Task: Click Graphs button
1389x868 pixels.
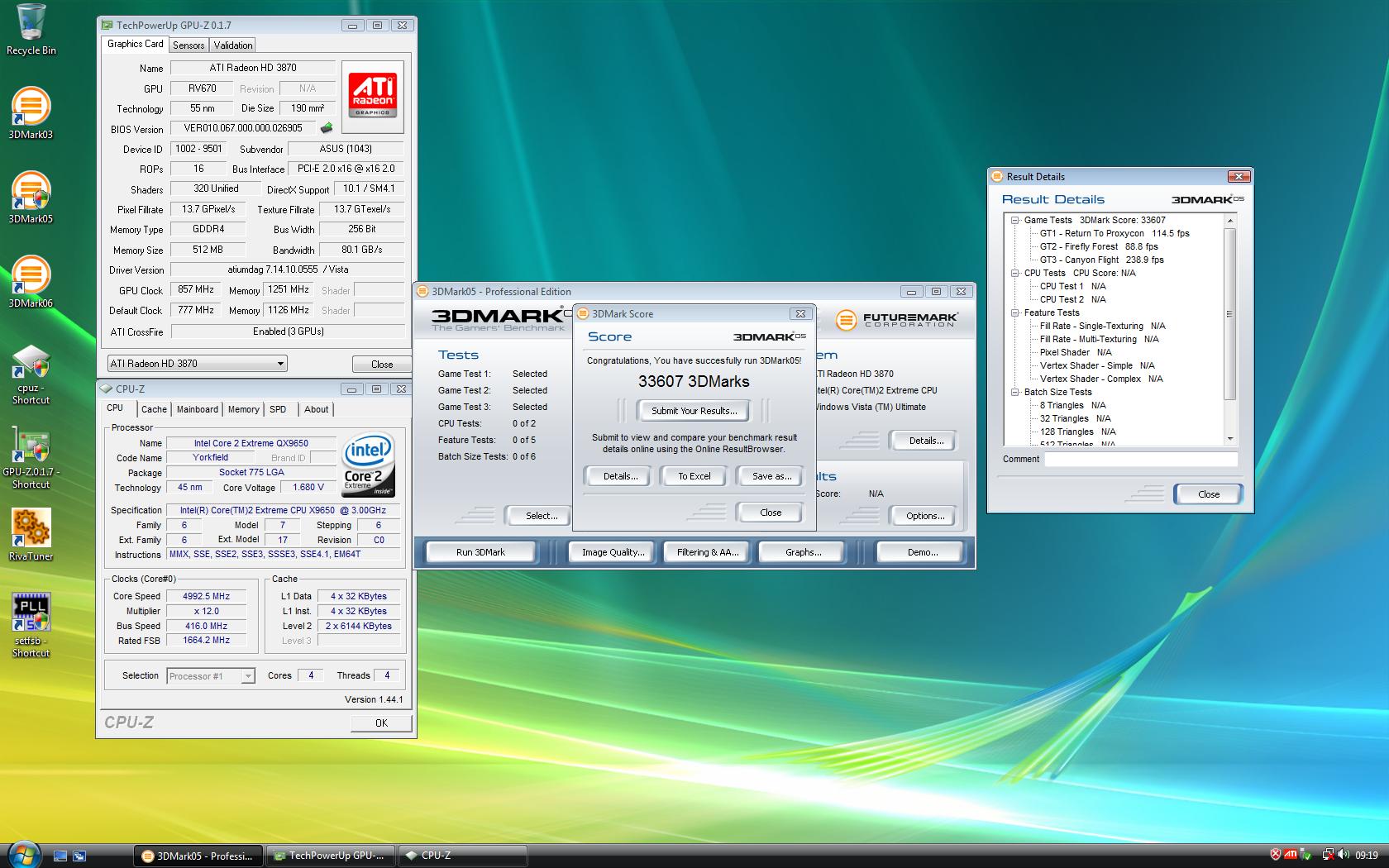Action: [x=803, y=552]
